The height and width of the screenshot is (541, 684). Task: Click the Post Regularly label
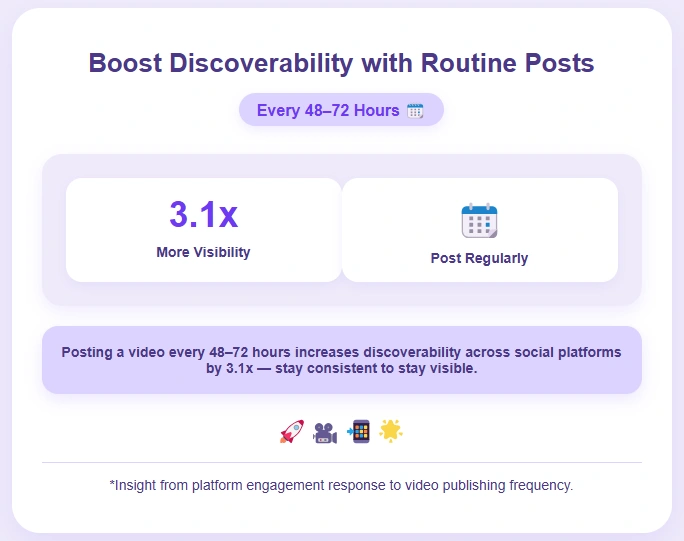[479, 258]
